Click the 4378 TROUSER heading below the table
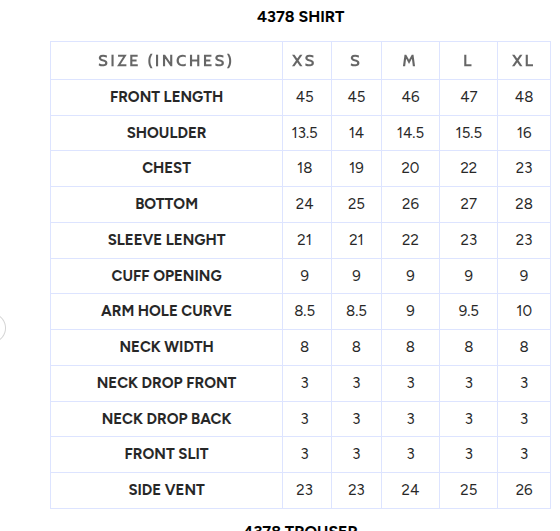This screenshot has width=560, height=531. 301,528
